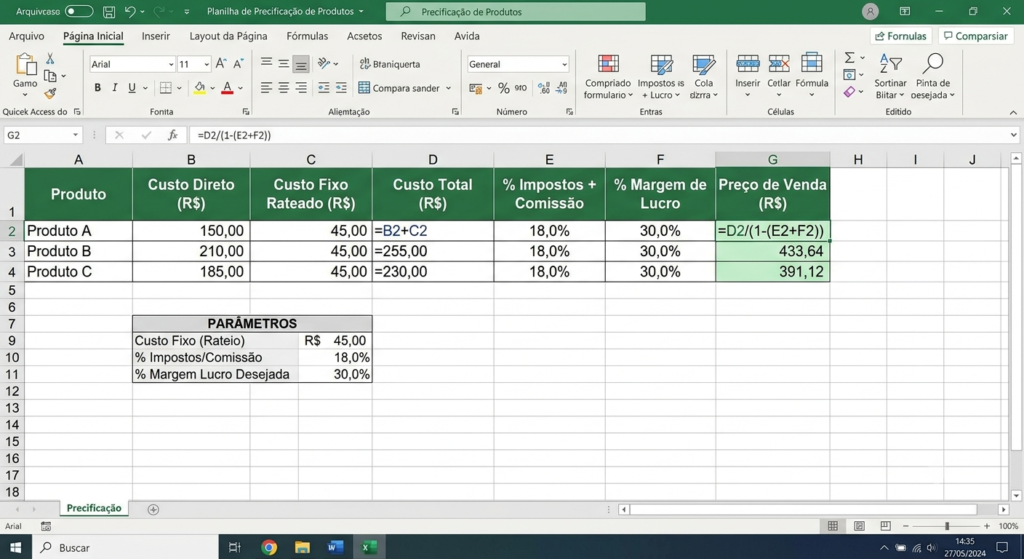
Task: Click the Fórmula format cells icon
Action: (811, 63)
